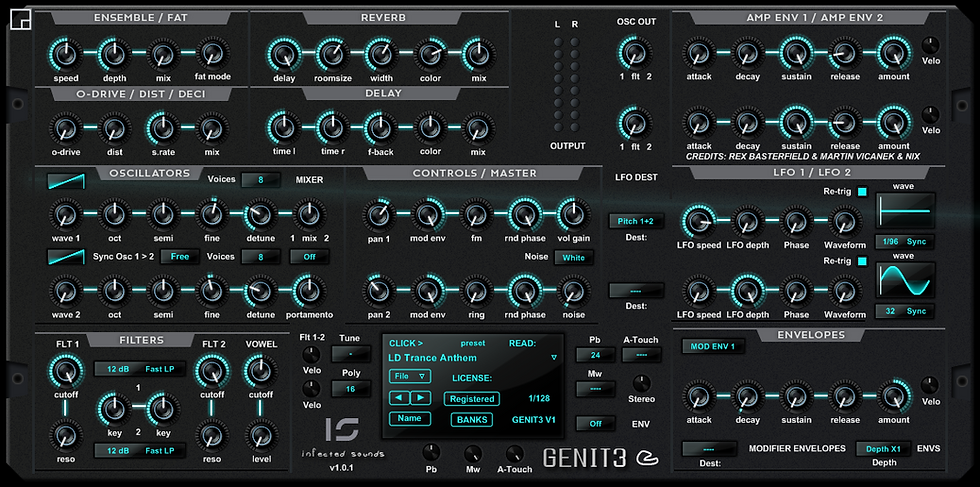Click the CLICK > label in the display
The width and height of the screenshot is (980, 487).
tap(406, 343)
